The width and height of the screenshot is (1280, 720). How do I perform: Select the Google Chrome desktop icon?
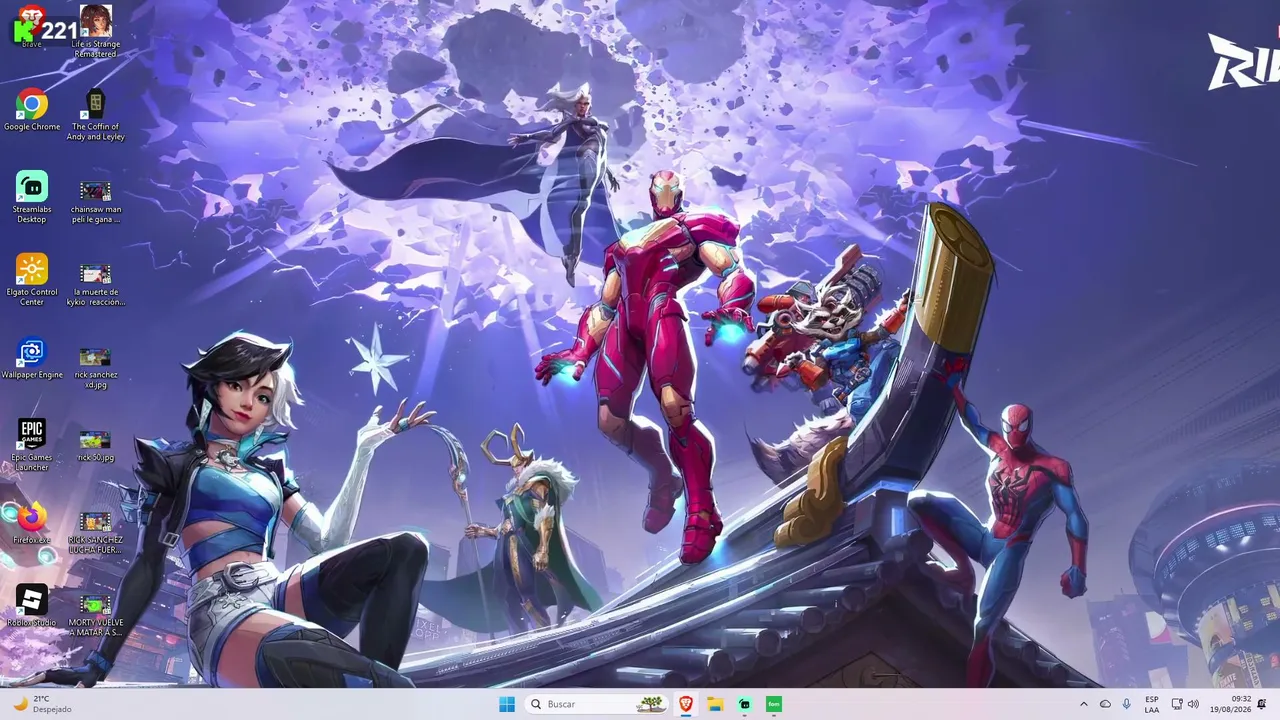(32, 110)
